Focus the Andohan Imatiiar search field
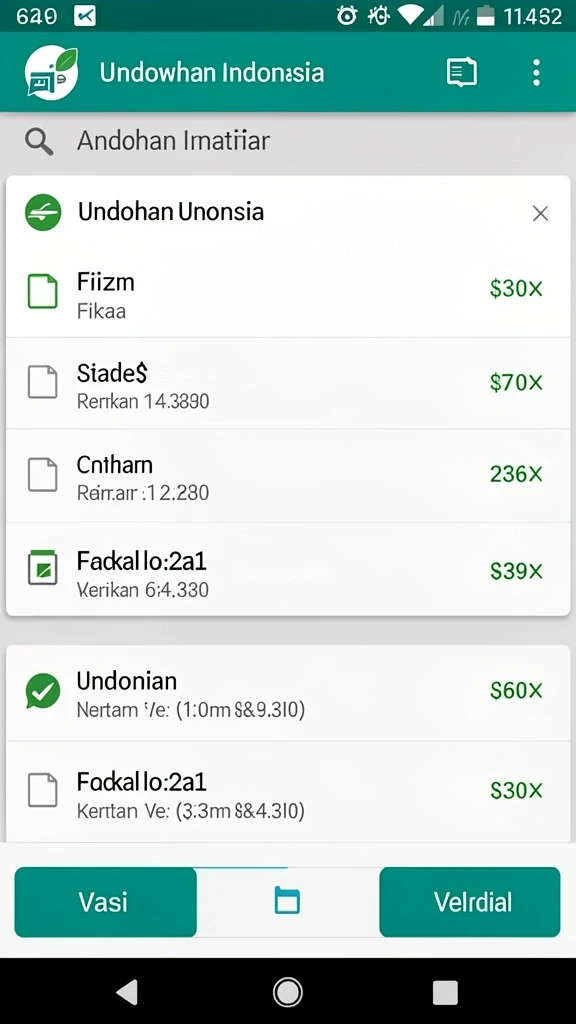Screen dimensions: 576x1024 288,141
